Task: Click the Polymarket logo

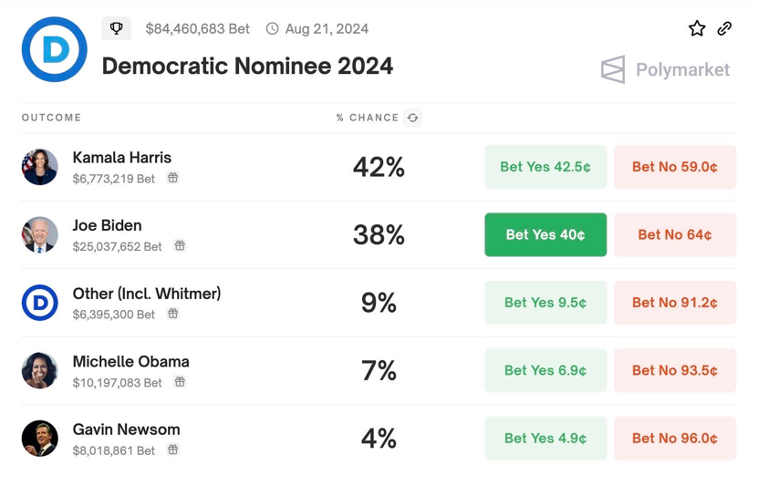Action: 665,70
